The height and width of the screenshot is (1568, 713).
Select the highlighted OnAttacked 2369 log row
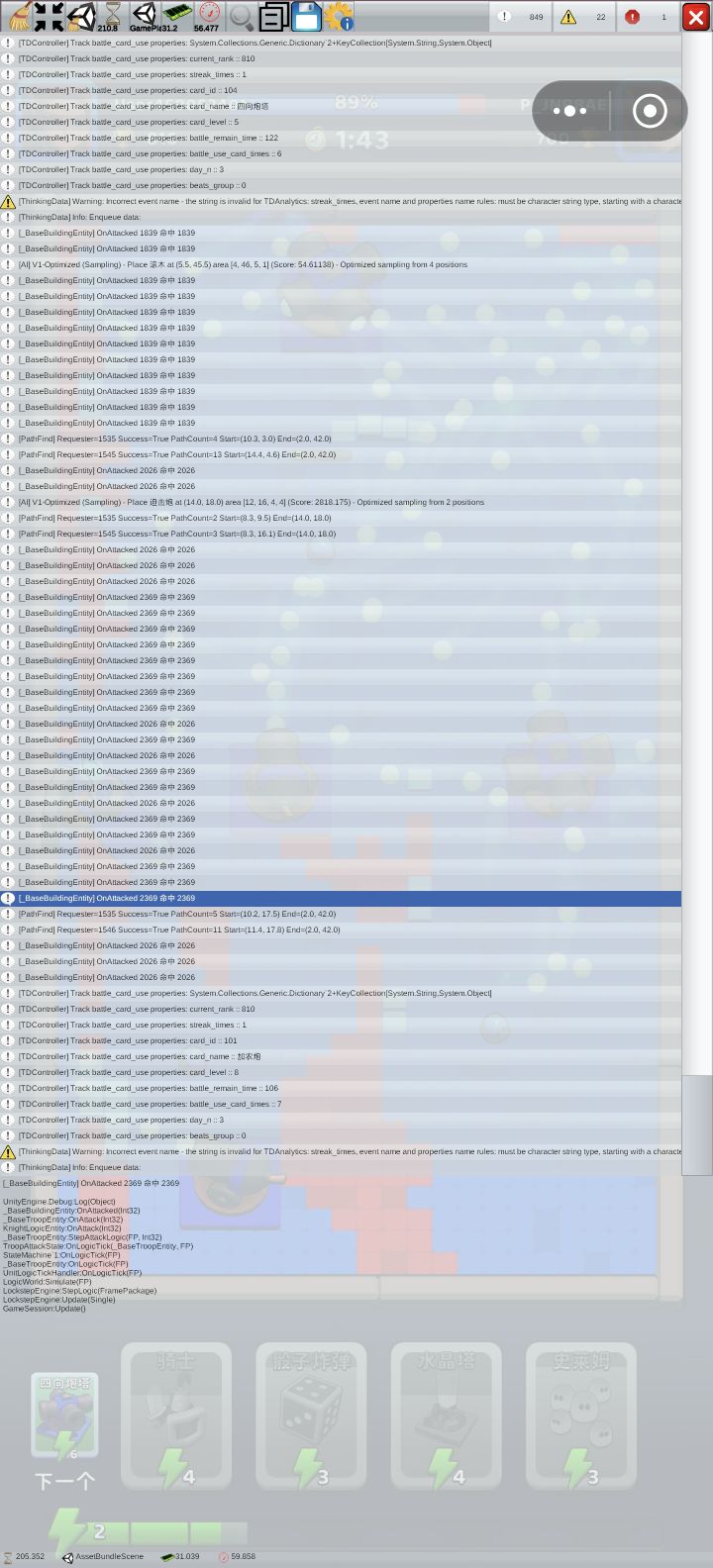coord(341,898)
